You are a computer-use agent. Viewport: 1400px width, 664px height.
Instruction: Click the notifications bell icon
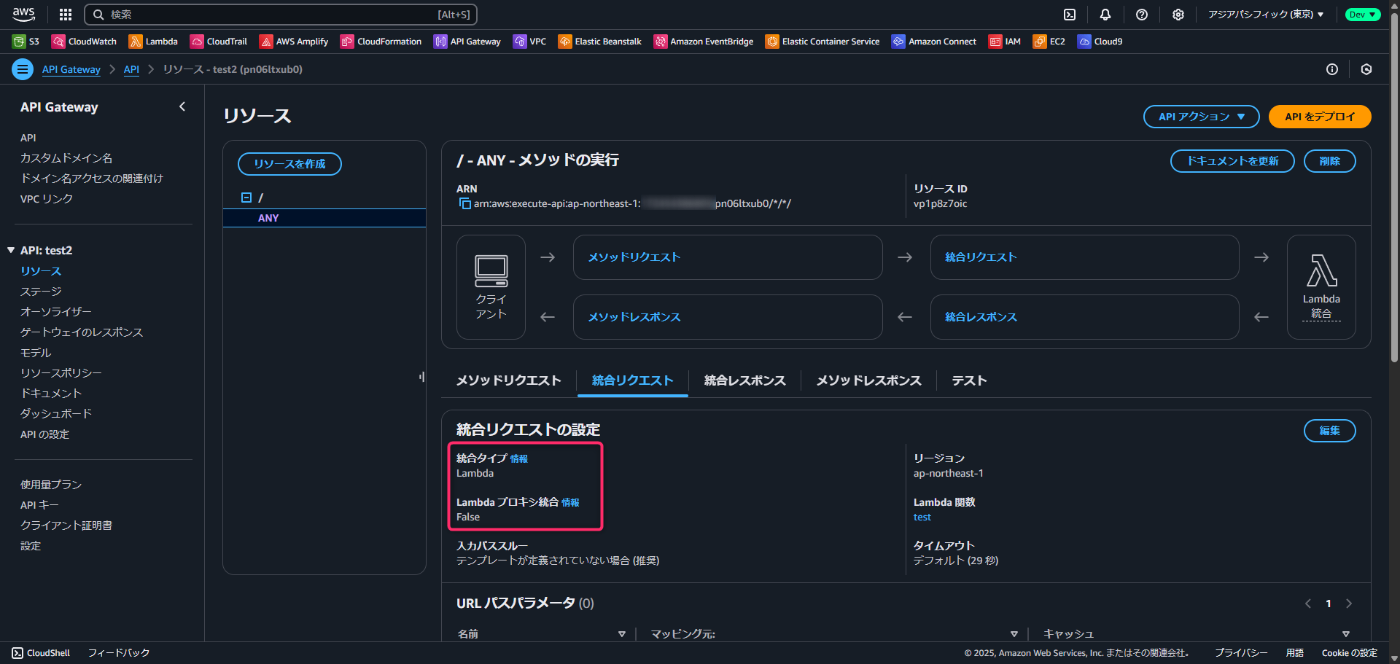tap(1104, 14)
